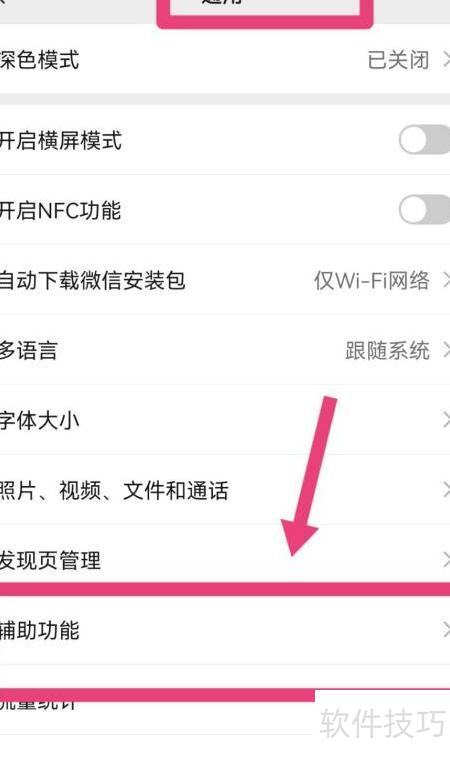Open 发现页管理

point(225,560)
